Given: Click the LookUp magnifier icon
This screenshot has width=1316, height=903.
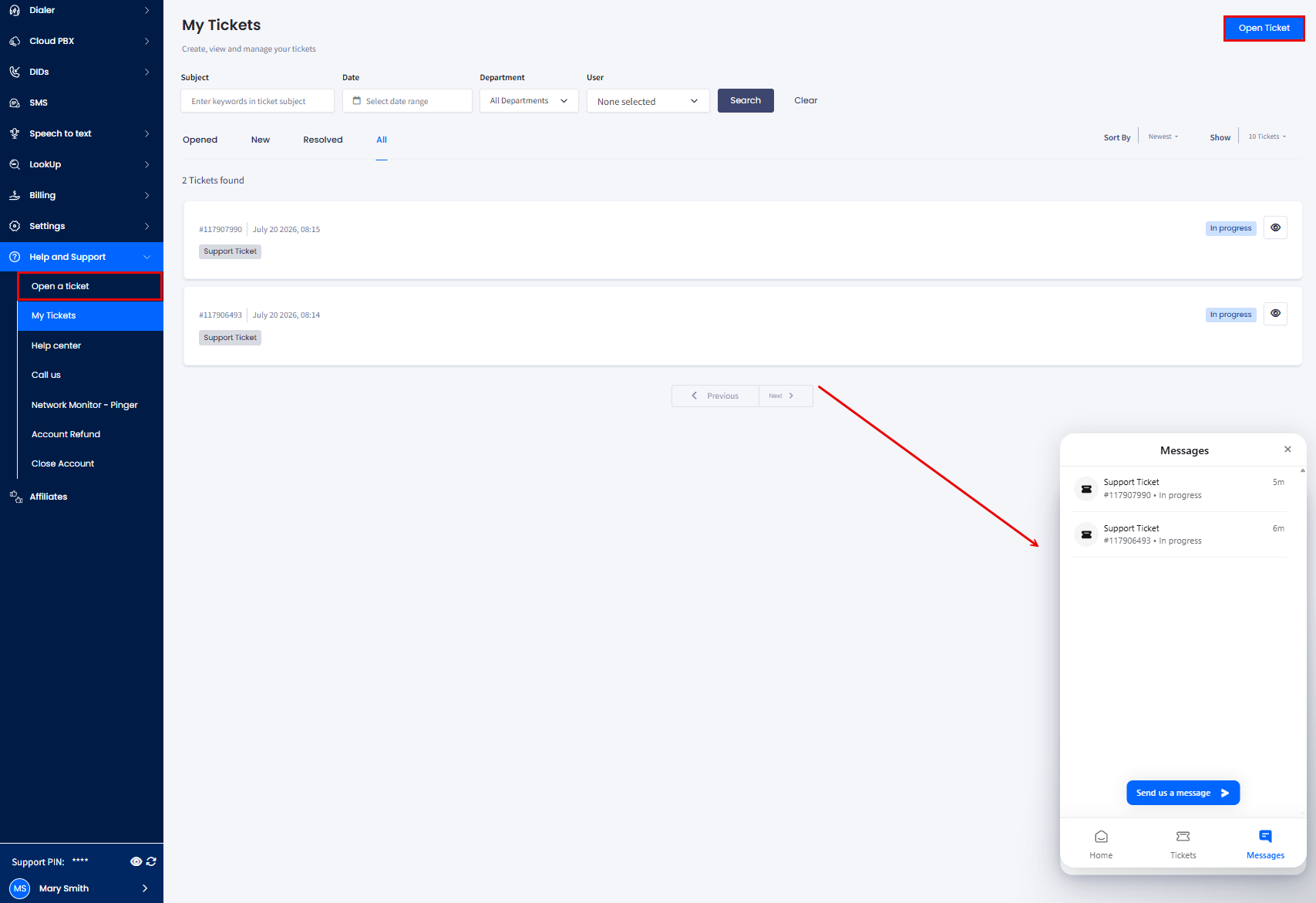Looking at the screenshot, I should coord(15,164).
